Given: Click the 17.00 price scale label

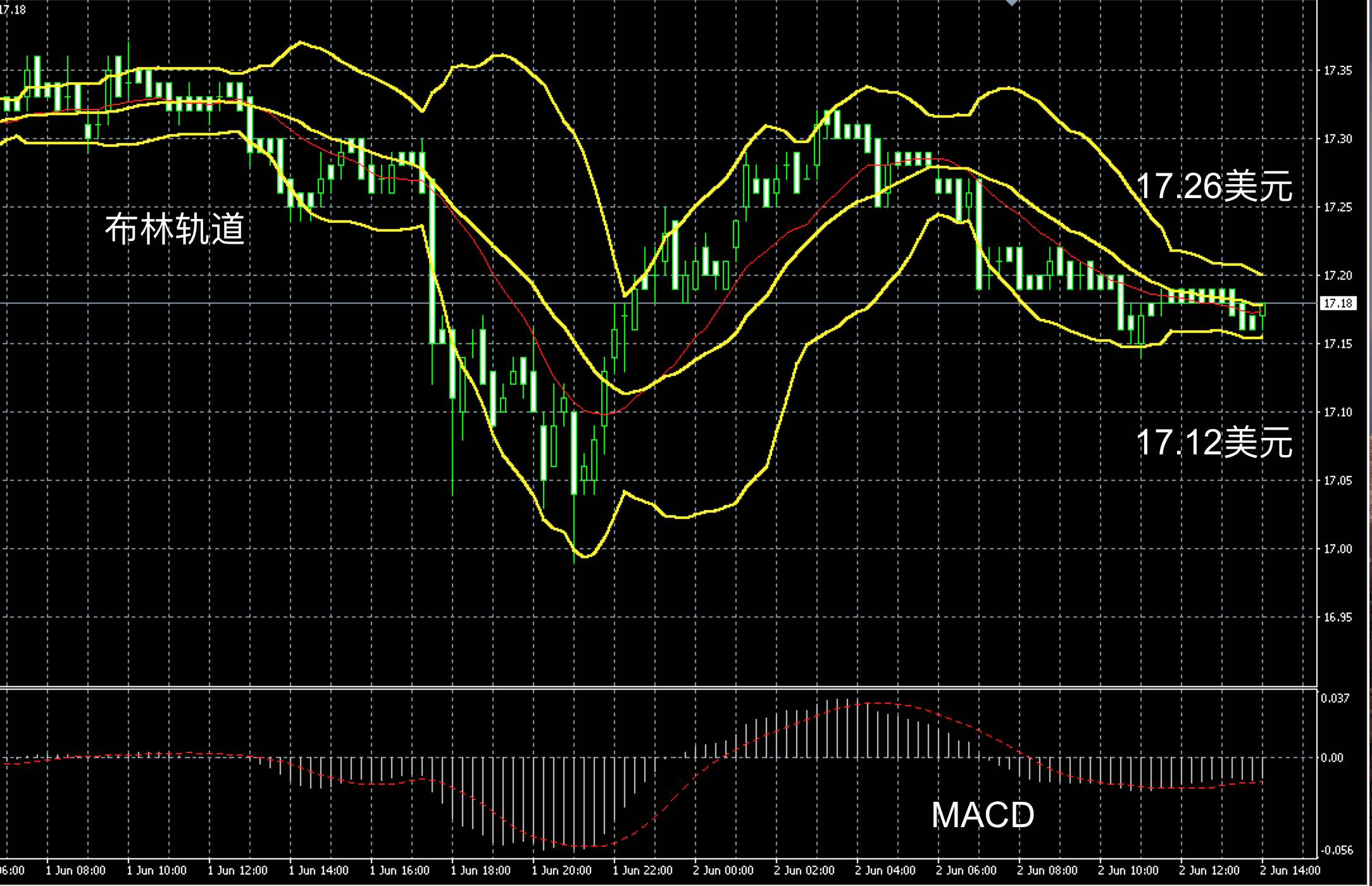Looking at the screenshot, I should [x=1338, y=549].
